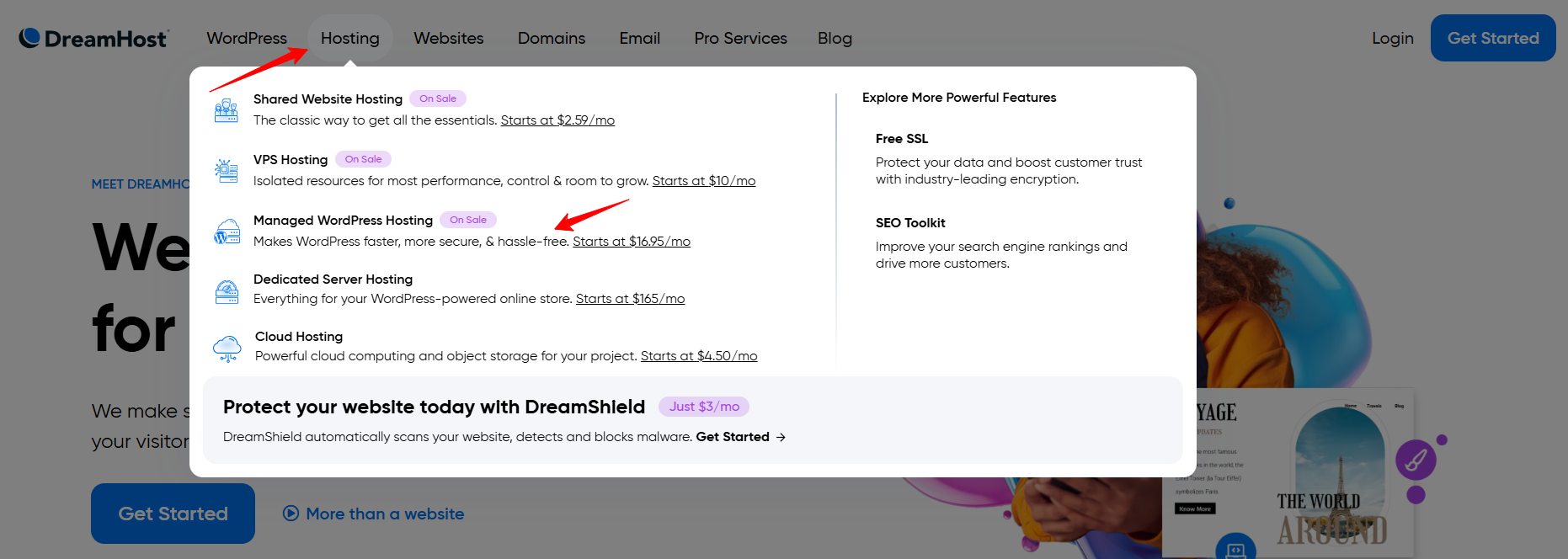The height and width of the screenshot is (559, 1568).
Task: Click On Sale badge beside VPS Hosting
Action: pos(363,159)
